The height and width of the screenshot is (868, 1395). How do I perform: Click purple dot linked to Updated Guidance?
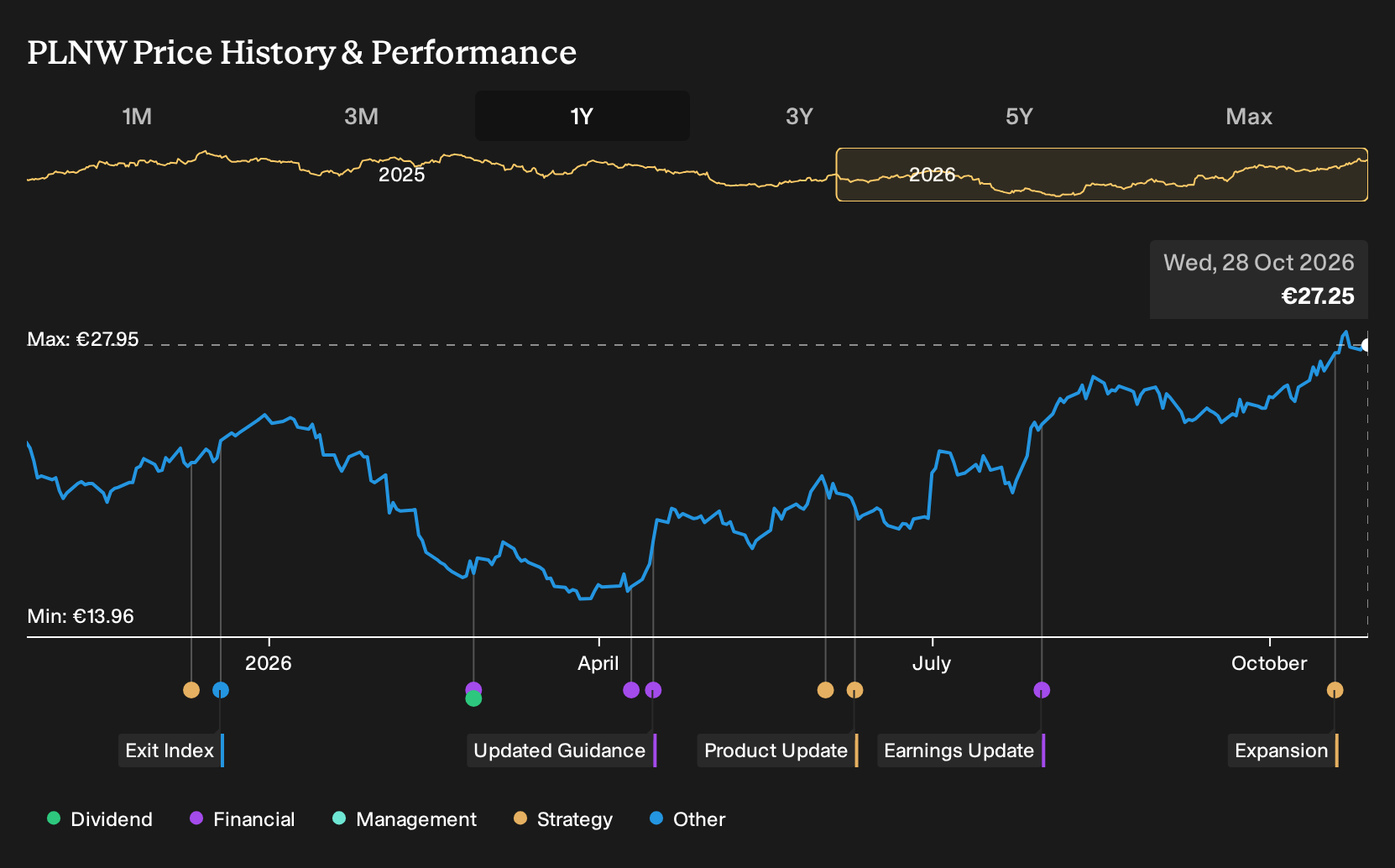point(653,690)
